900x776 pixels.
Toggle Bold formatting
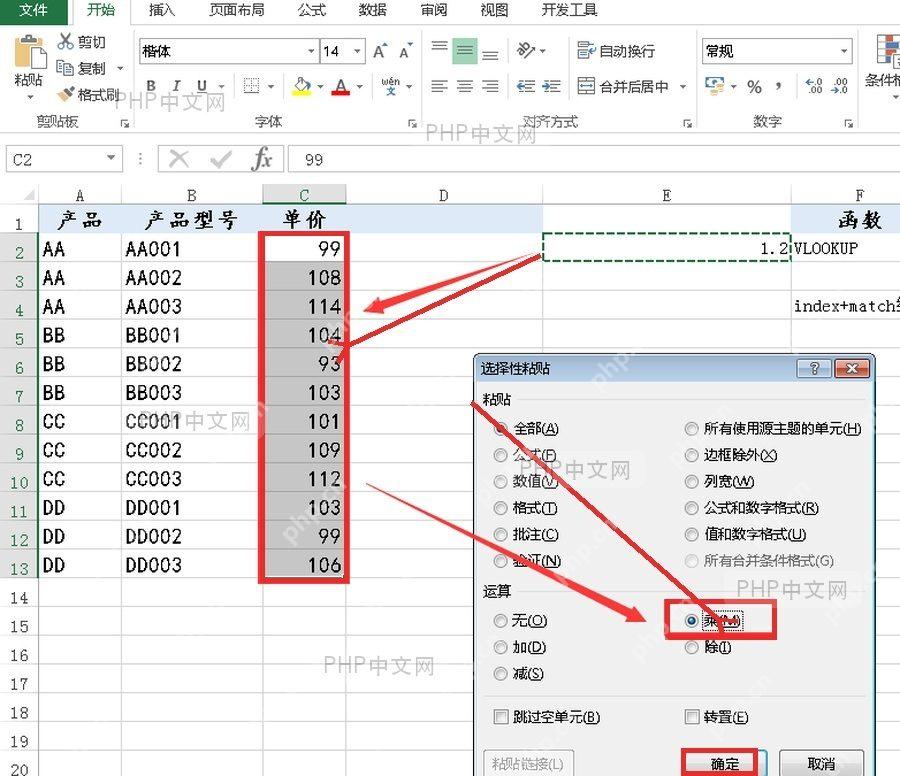click(x=151, y=86)
